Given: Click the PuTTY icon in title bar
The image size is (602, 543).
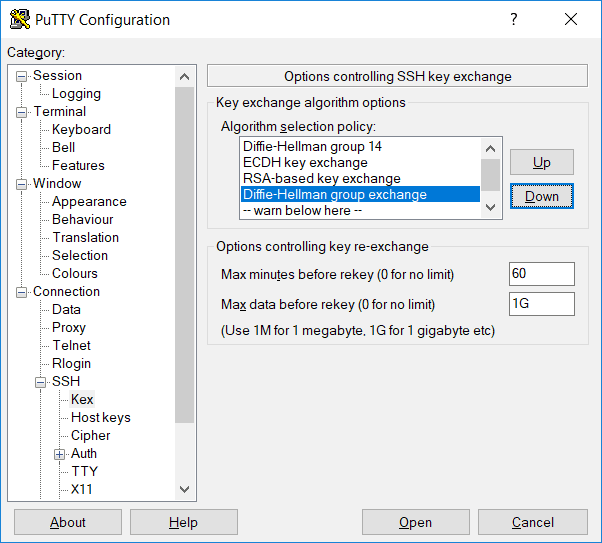Looking at the screenshot, I should point(20,20).
